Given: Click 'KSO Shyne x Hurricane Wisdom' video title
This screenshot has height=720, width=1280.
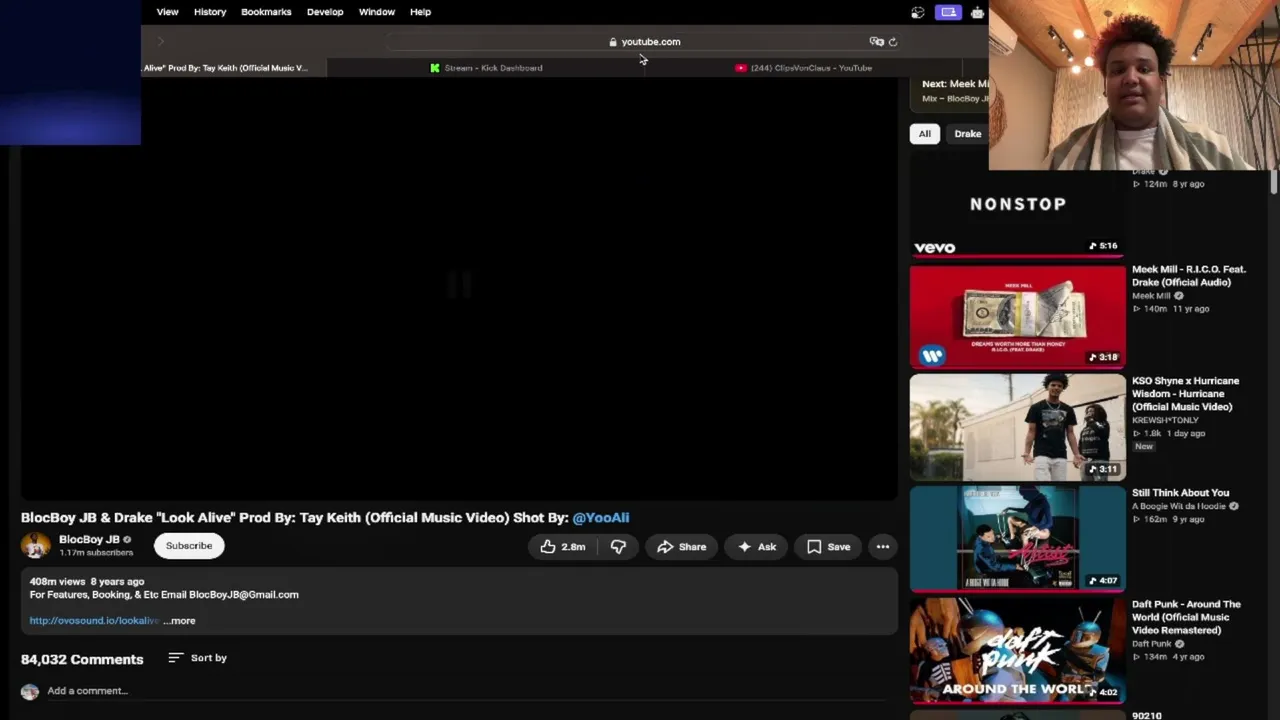Looking at the screenshot, I should coord(1186,394).
